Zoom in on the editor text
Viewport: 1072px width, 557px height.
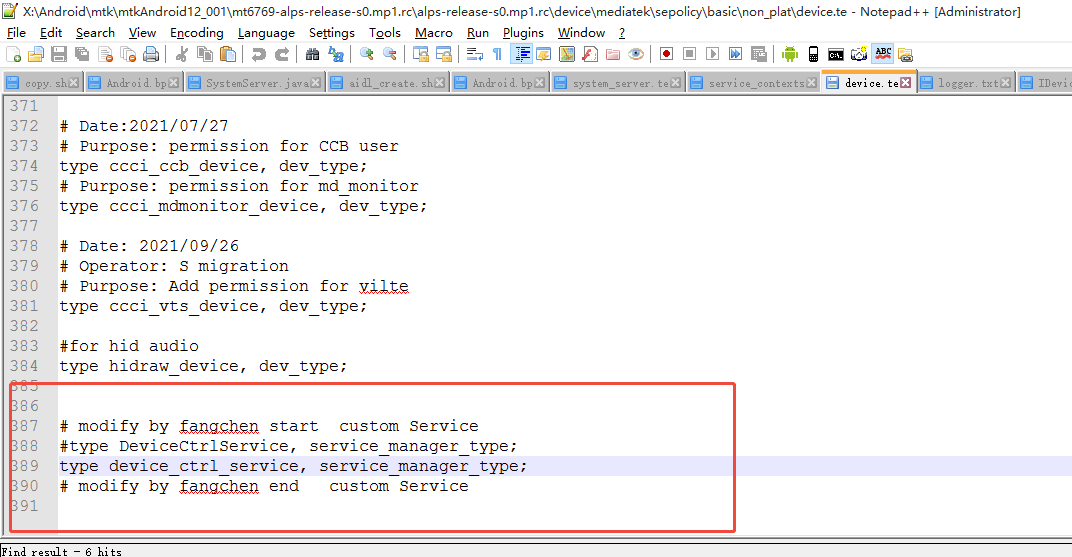point(366,55)
